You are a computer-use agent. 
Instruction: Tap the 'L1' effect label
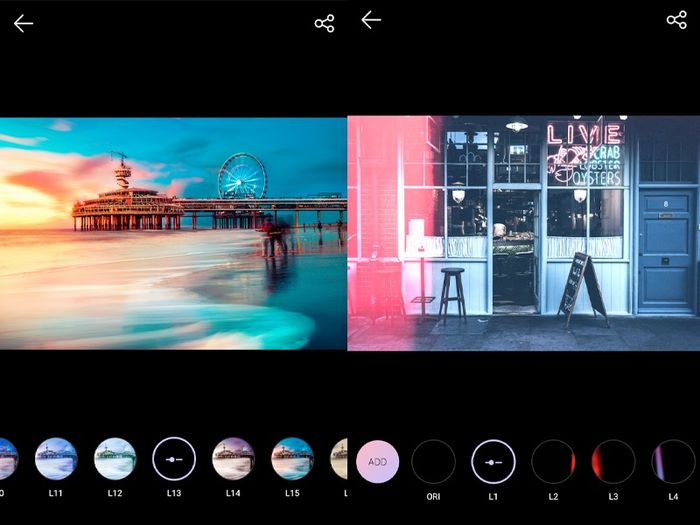pos(493,496)
